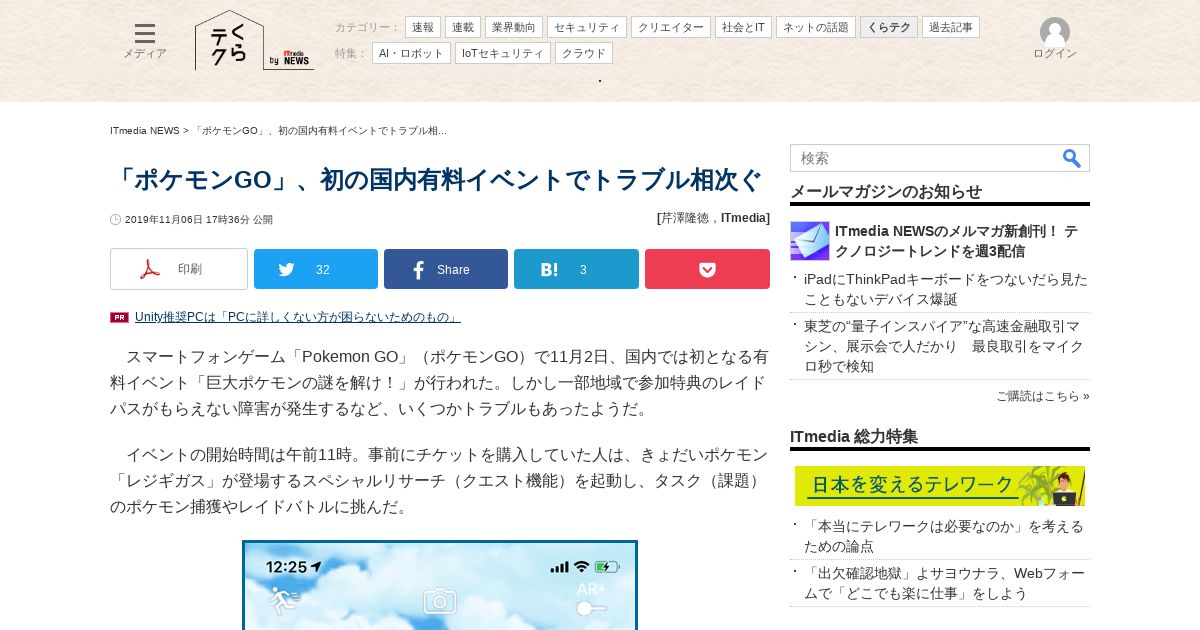The height and width of the screenshot is (630, 1200).
Task: Open クラウド feature
Action: click(x=584, y=53)
